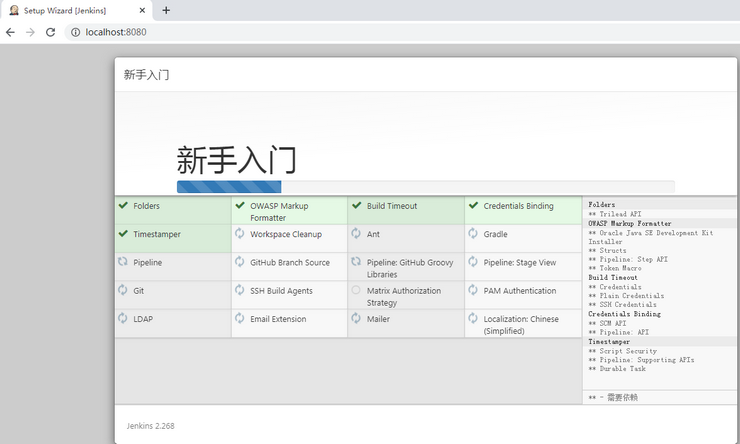
Task: Click the spinner icon beside Pipeline
Action: tap(123, 261)
